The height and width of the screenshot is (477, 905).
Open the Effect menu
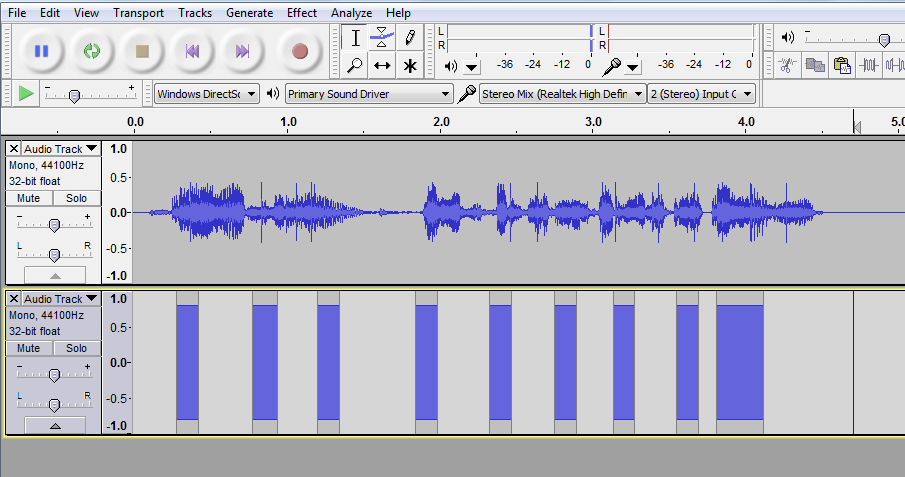tap(302, 13)
